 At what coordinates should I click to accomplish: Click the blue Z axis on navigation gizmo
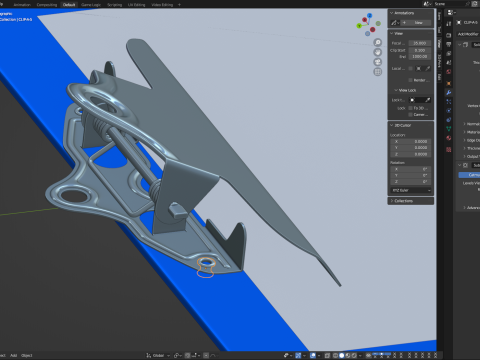pyautogui.click(x=370, y=16)
